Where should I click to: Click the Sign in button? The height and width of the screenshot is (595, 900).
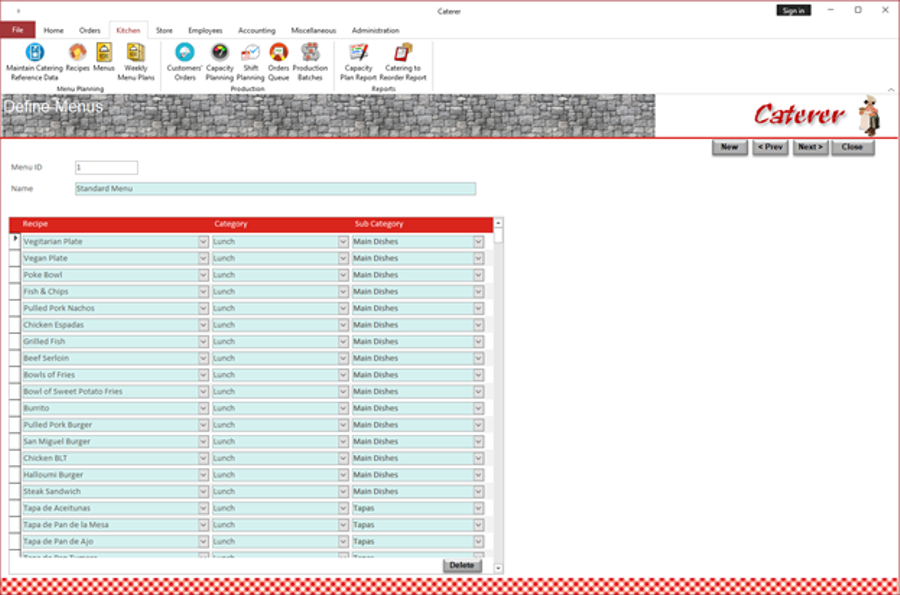click(793, 10)
